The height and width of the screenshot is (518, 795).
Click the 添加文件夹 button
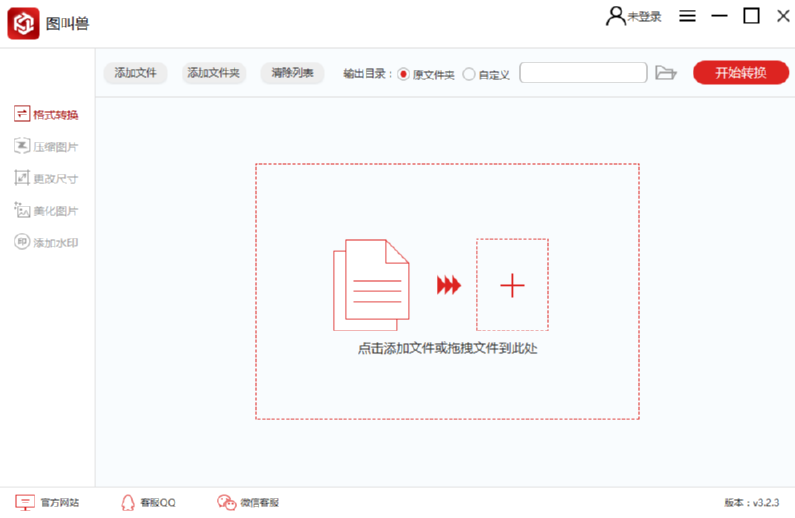[x=213, y=73]
